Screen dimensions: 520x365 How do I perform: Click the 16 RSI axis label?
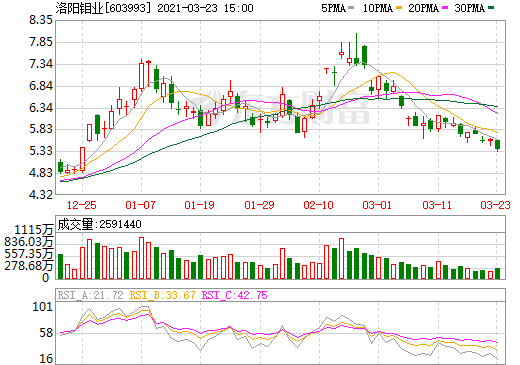pyautogui.click(x=46, y=359)
